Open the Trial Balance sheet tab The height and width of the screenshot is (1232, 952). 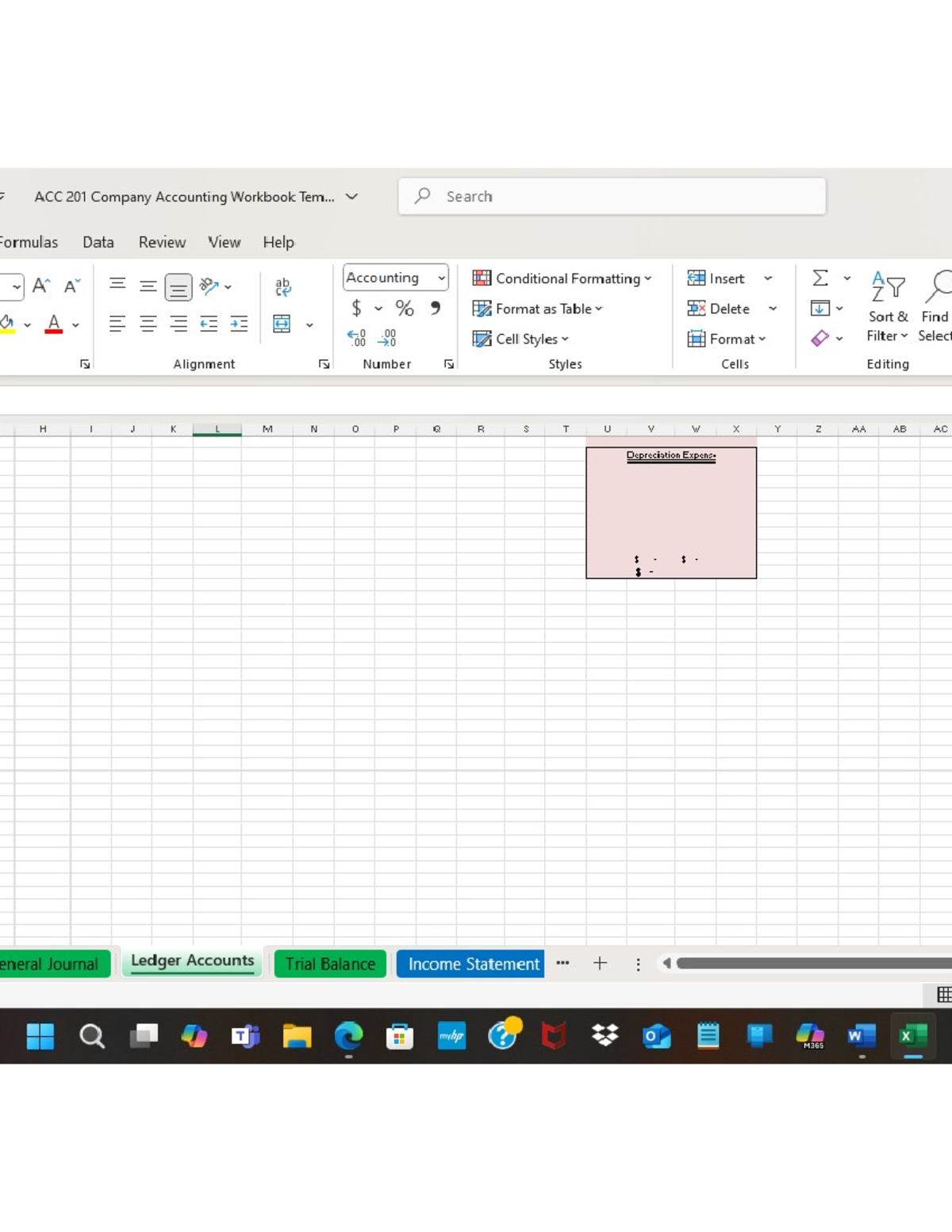[330, 964]
